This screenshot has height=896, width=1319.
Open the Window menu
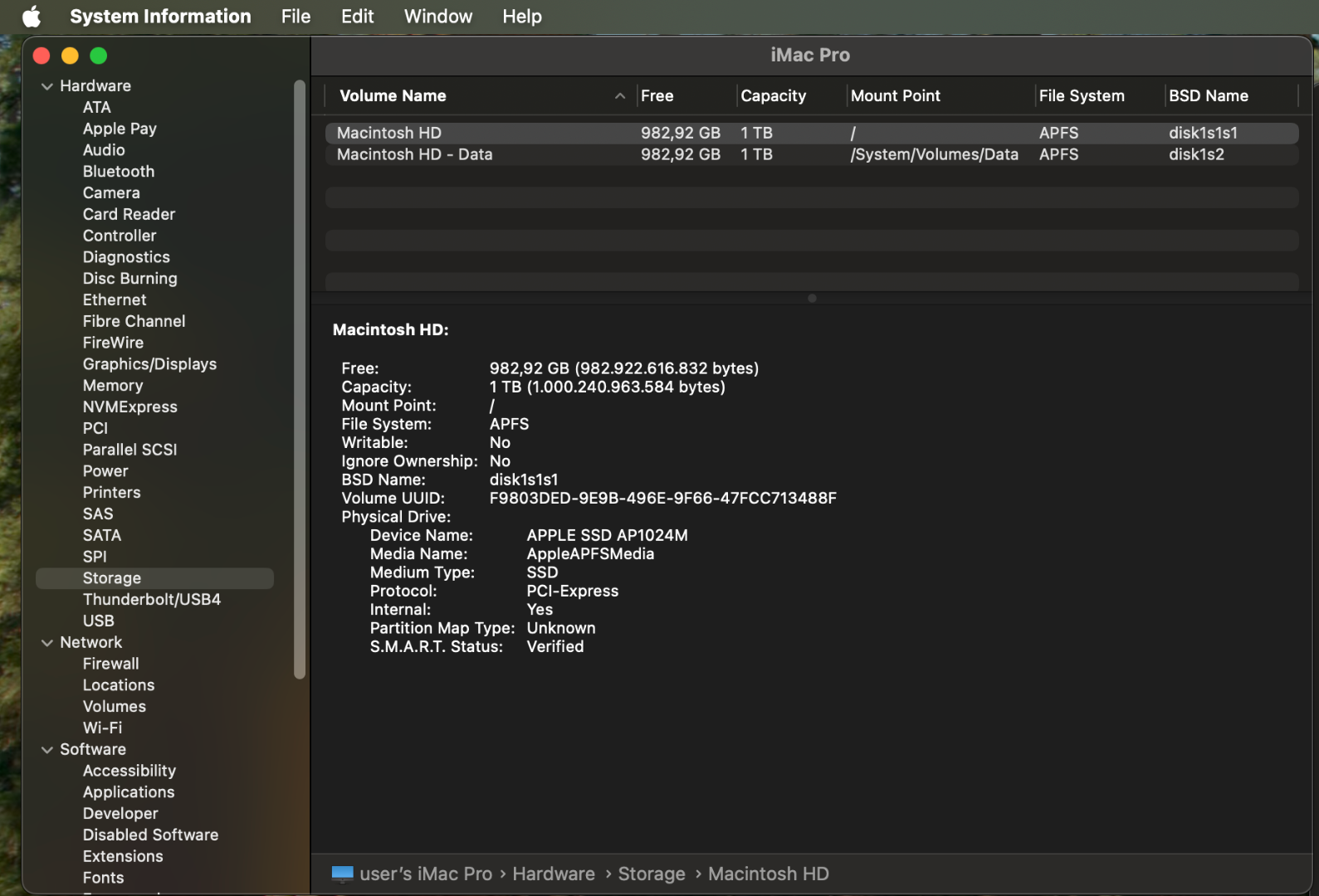pos(438,17)
